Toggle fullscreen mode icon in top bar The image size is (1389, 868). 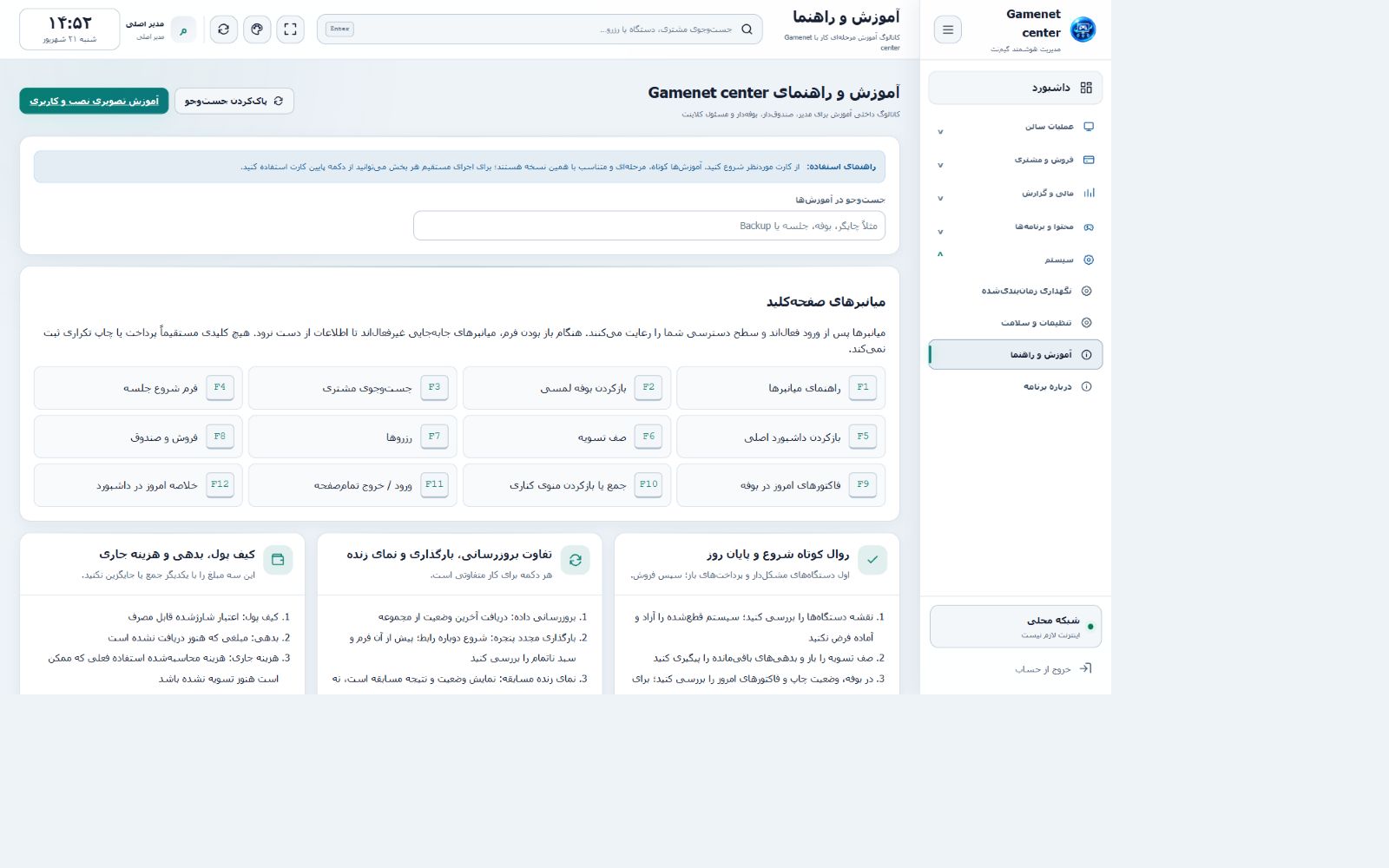[290, 30]
